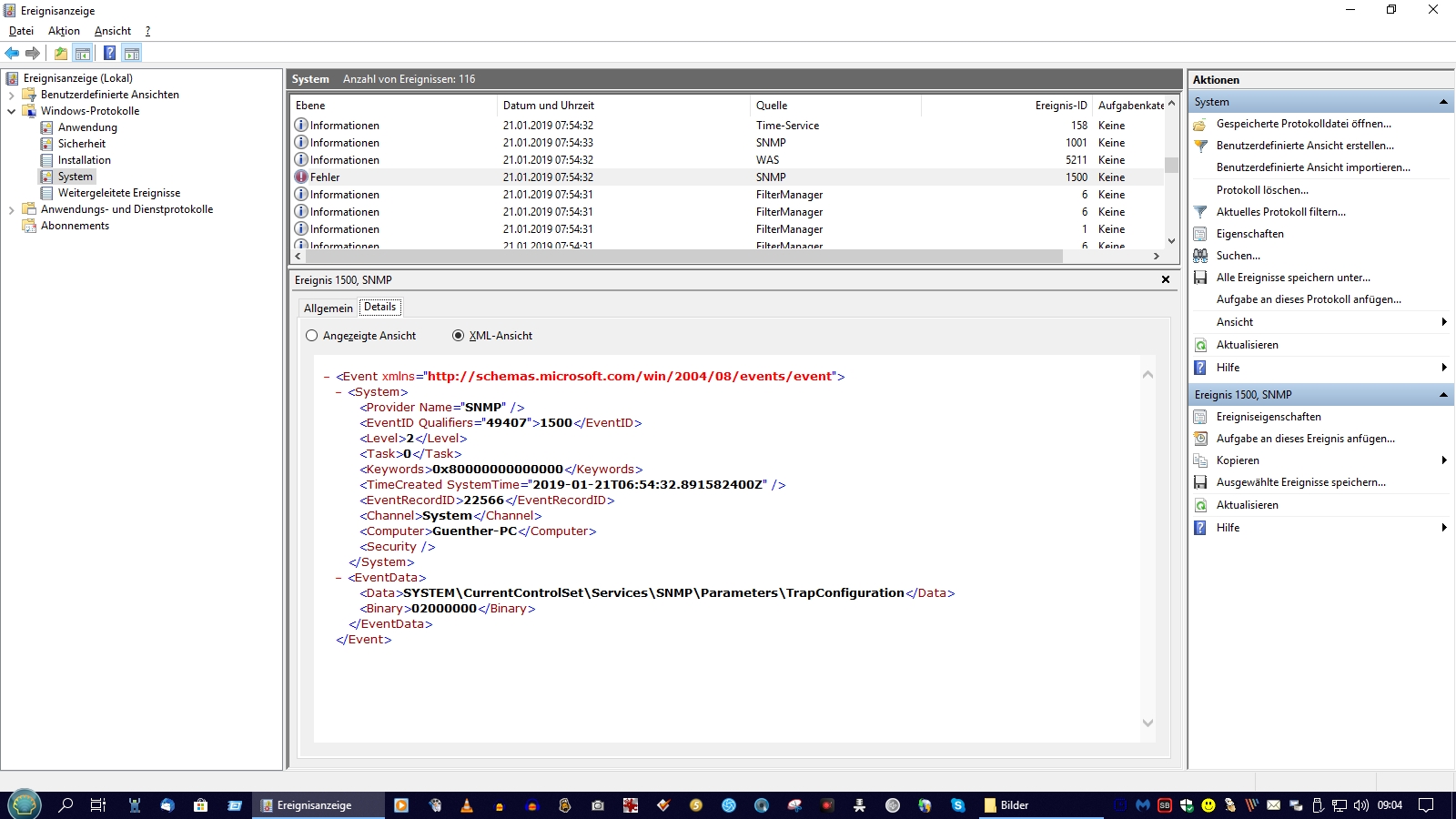Click Aufgabe an dieses Protokoll anfügen... action
The height and width of the screenshot is (819, 1456).
click(1309, 299)
